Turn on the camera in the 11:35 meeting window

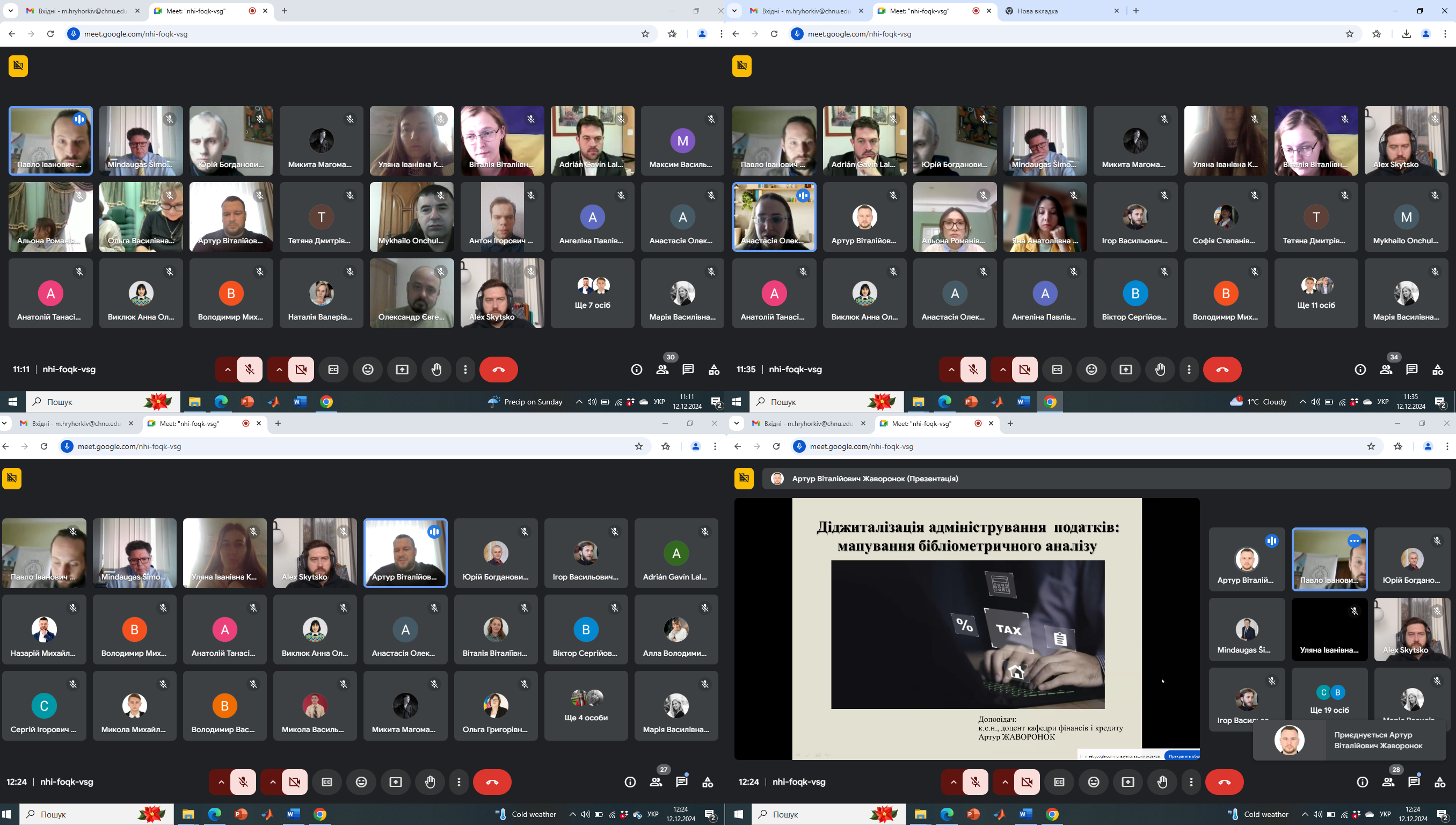coord(1025,370)
